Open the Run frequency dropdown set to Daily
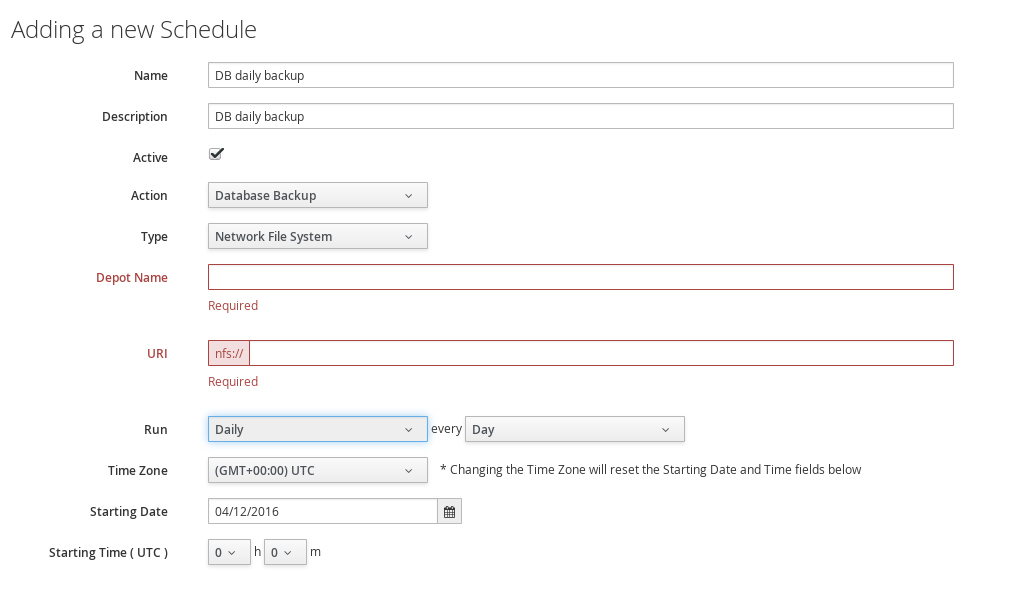 [x=318, y=429]
